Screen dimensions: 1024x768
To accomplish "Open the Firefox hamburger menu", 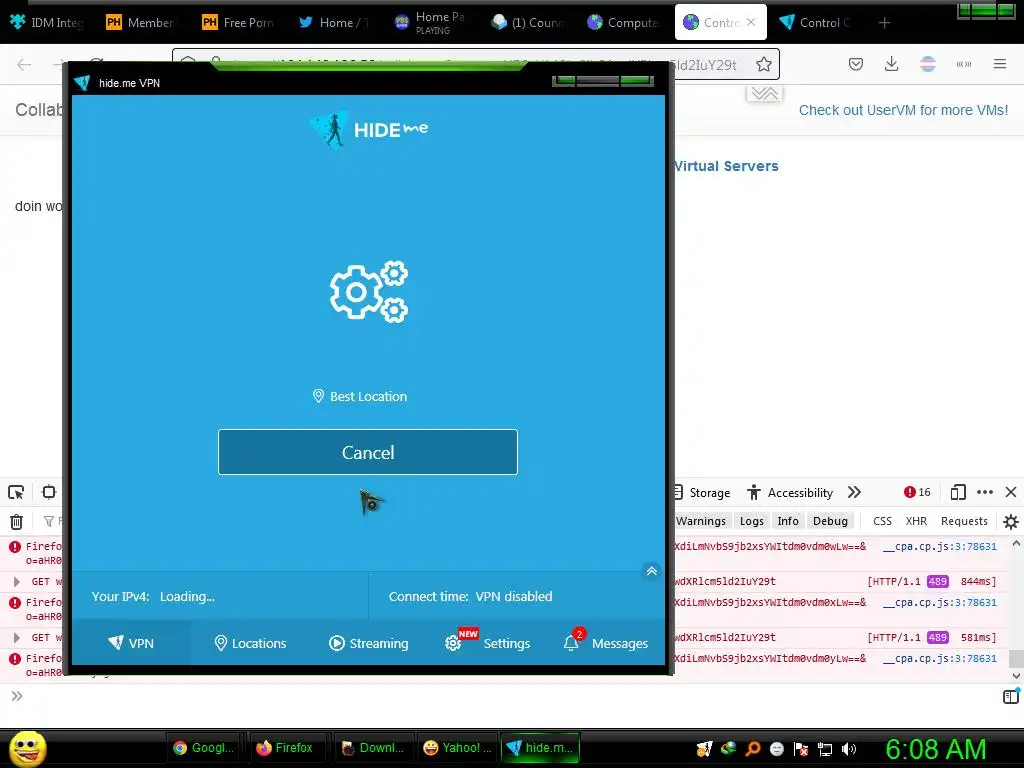I will tap(999, 64).
